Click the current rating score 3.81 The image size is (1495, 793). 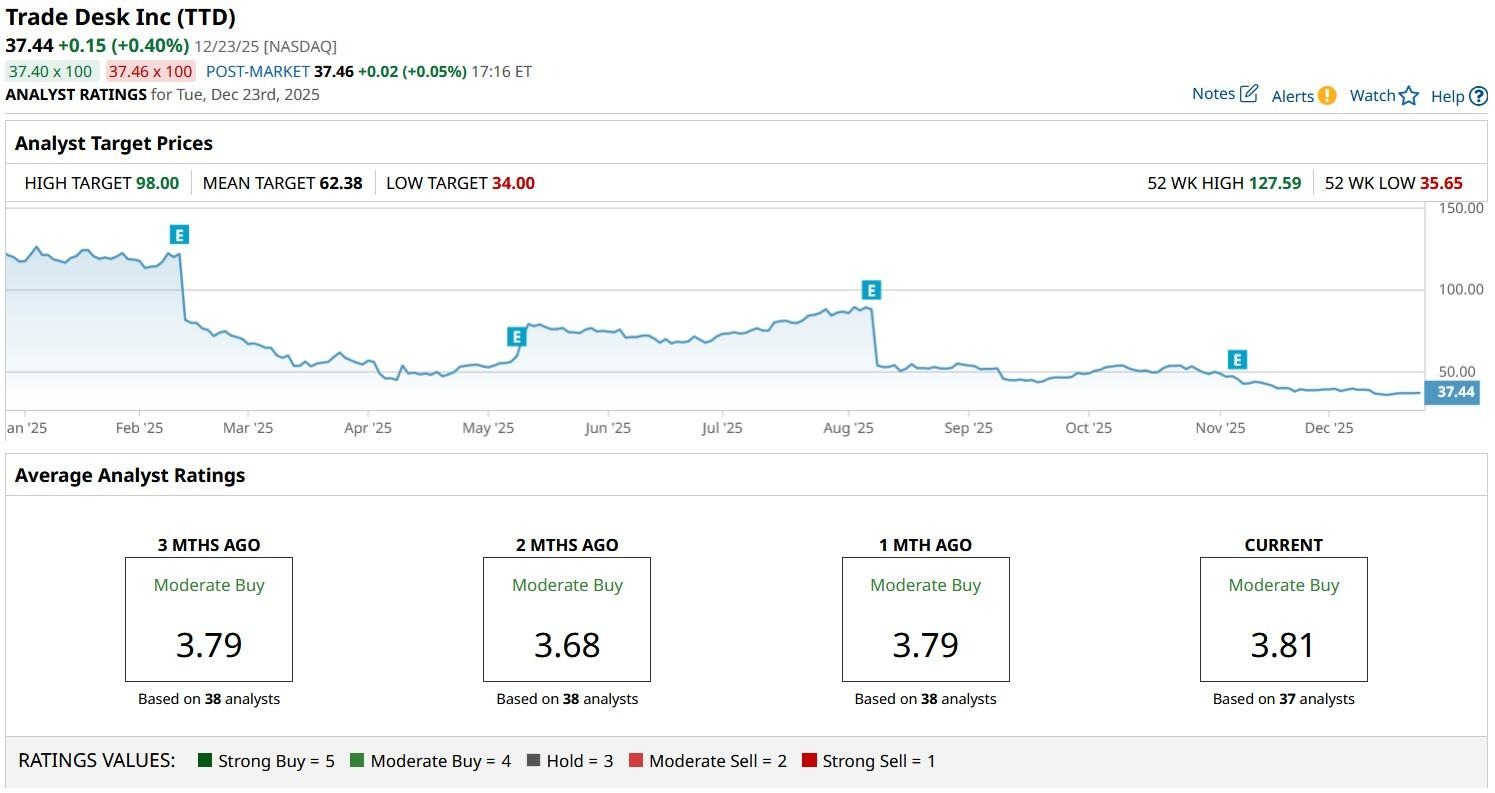1283,645
